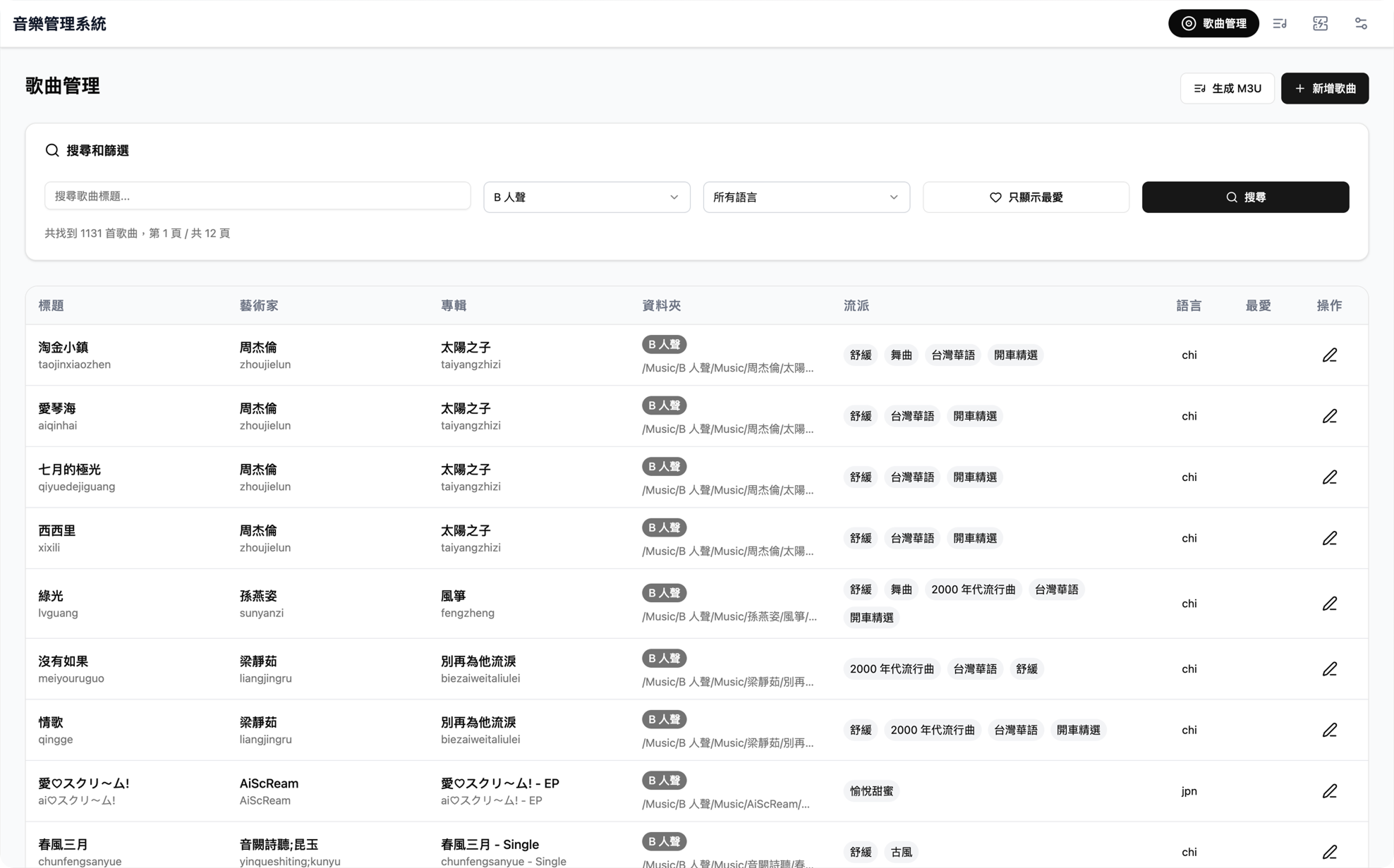1394x868 pixels.
Task: Open the 所有語言 language dropdown
Action: (806, 197)
